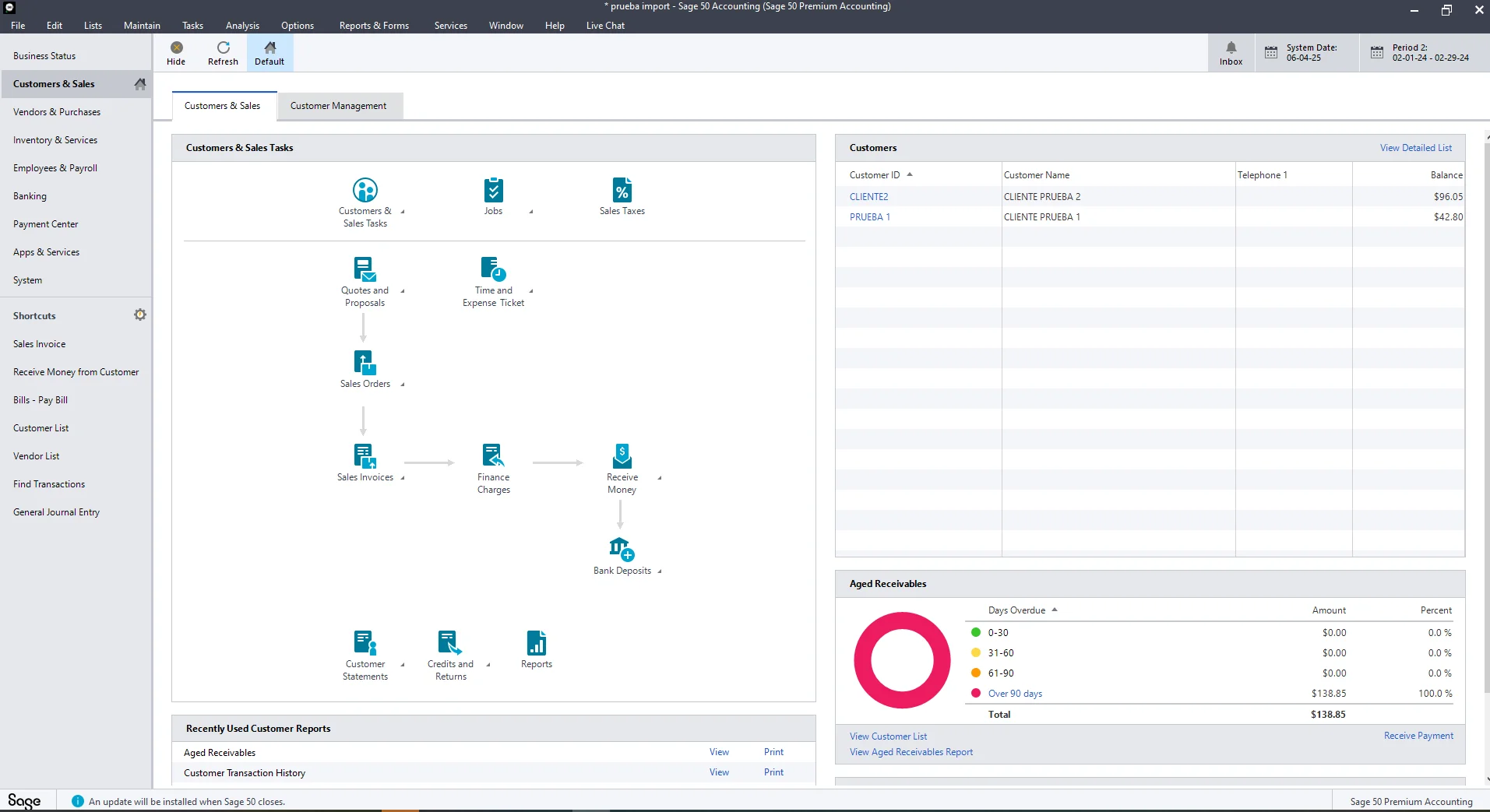Open the Bank Deposits icon
The height and width of the screenshot is (812, 1490).
coord(622,550)
